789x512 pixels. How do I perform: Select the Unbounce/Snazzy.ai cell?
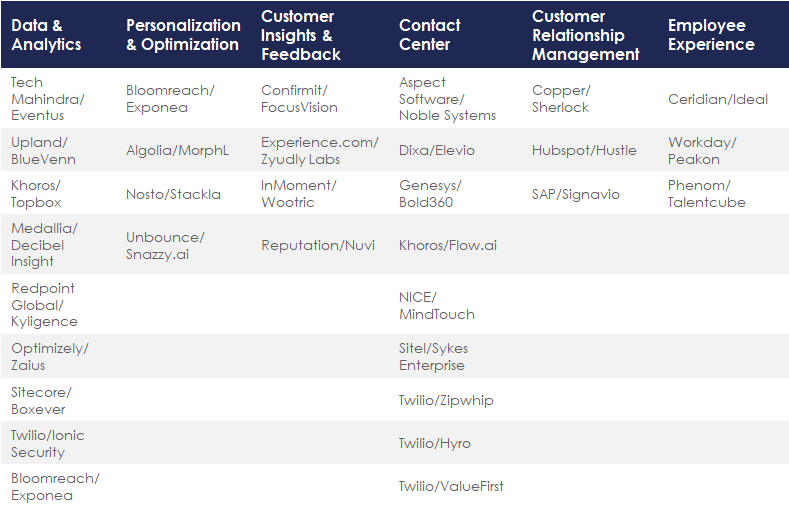tap(165, 245)
